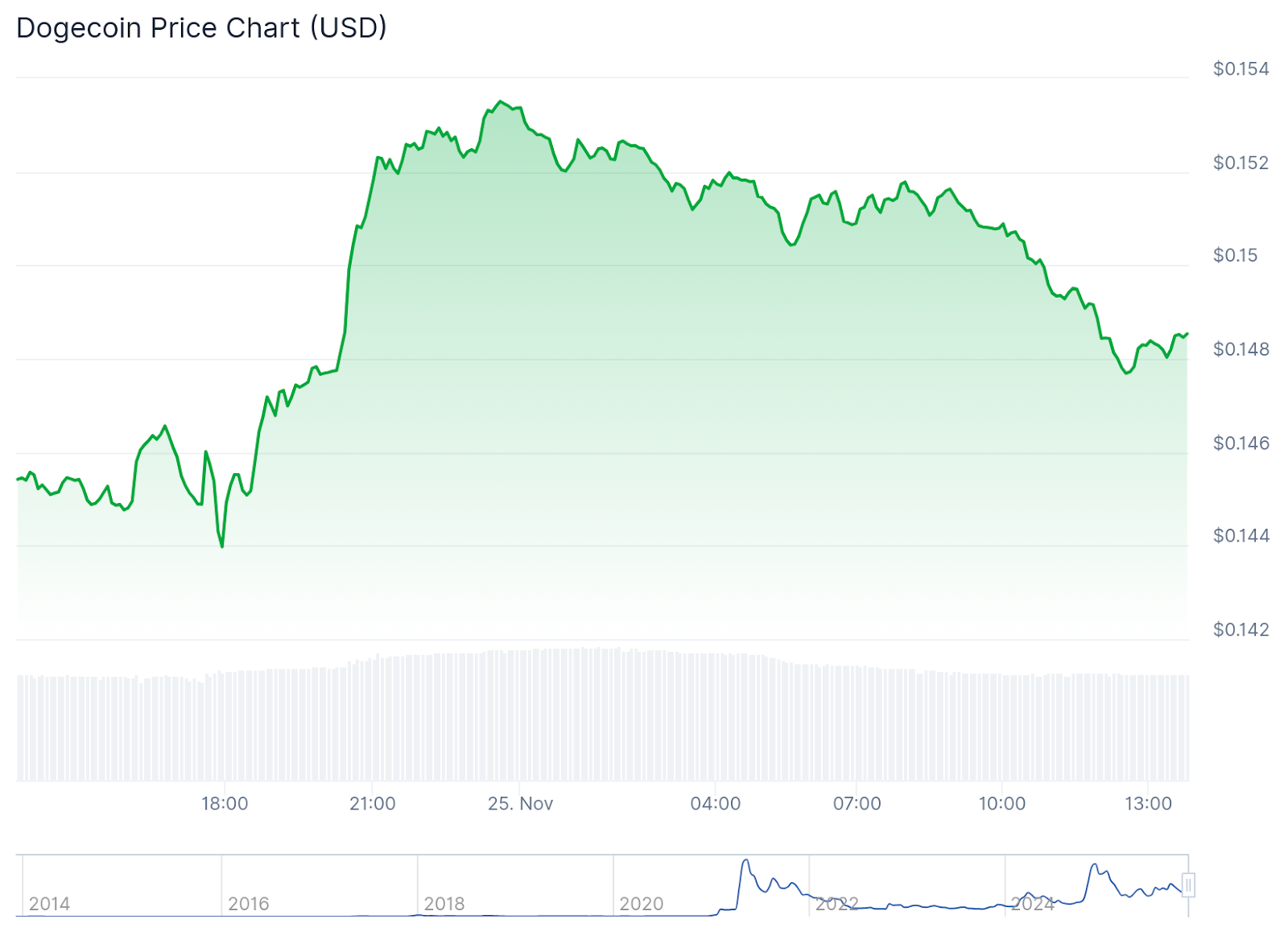
Task: Click the 21:00 time axis label
Action: click(373, 803)
